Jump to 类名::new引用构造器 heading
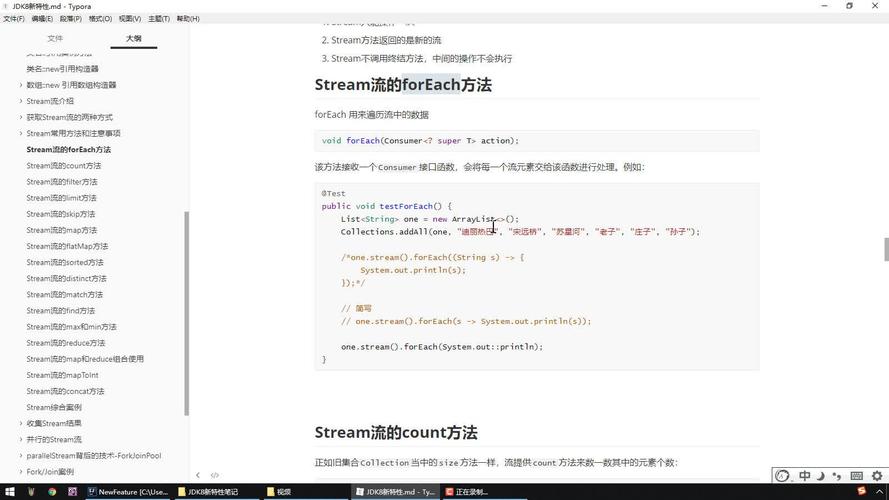Viewport: 889px width, 500px height. click(x=62, y=69)
